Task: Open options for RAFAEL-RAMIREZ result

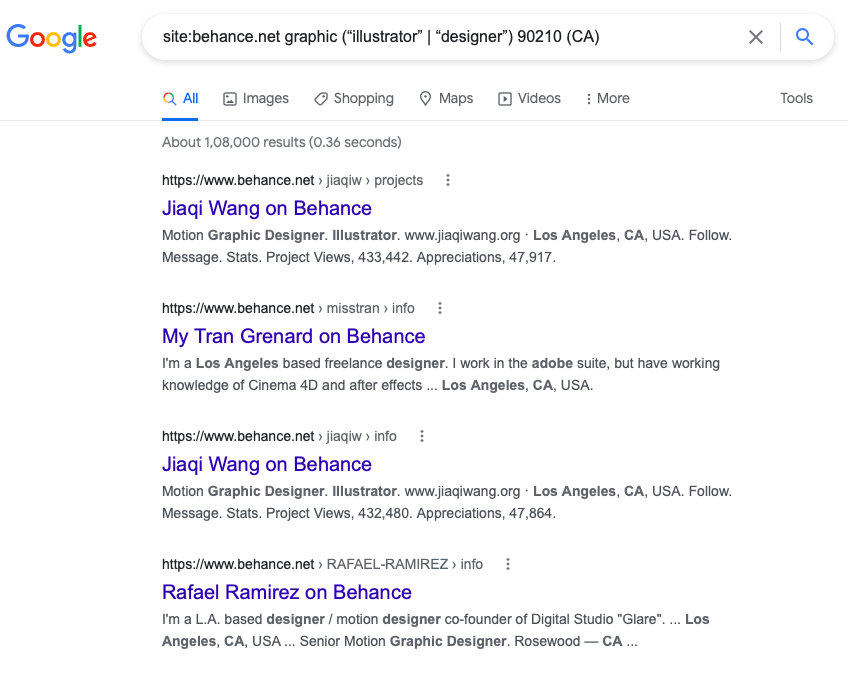Action: pyautogui.click(x=508, y=564)
